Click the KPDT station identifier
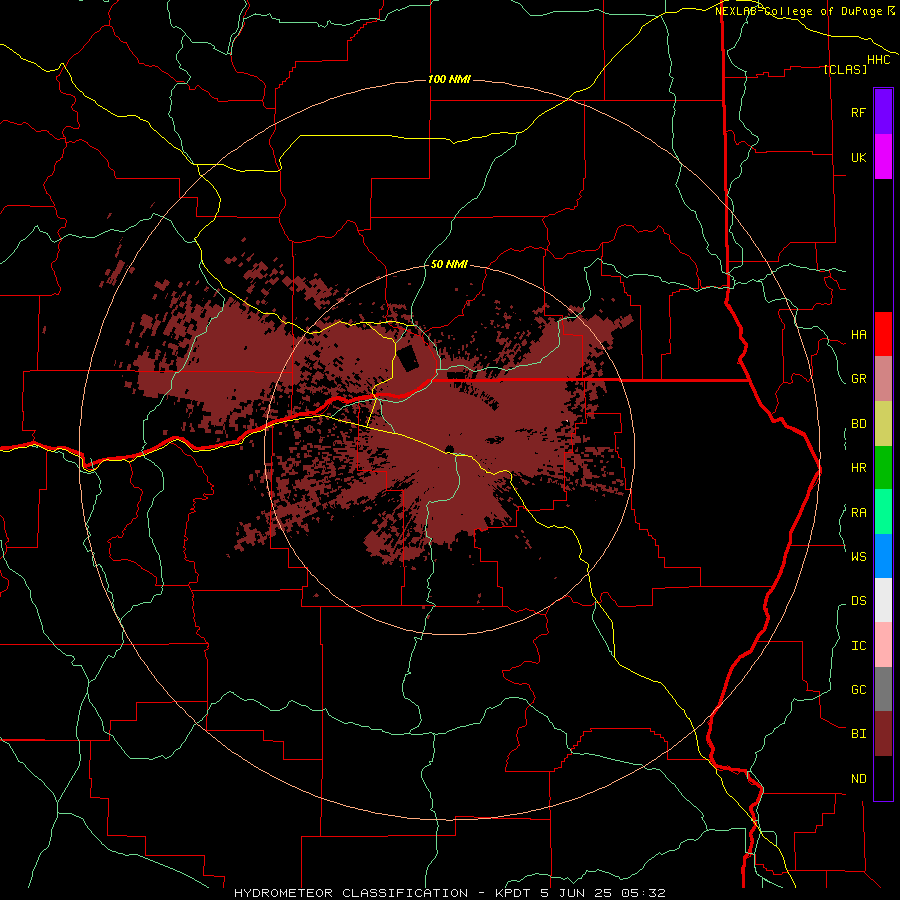Viewport: 900px width, 900px height. pyautogui.click(x=515, y=893)
